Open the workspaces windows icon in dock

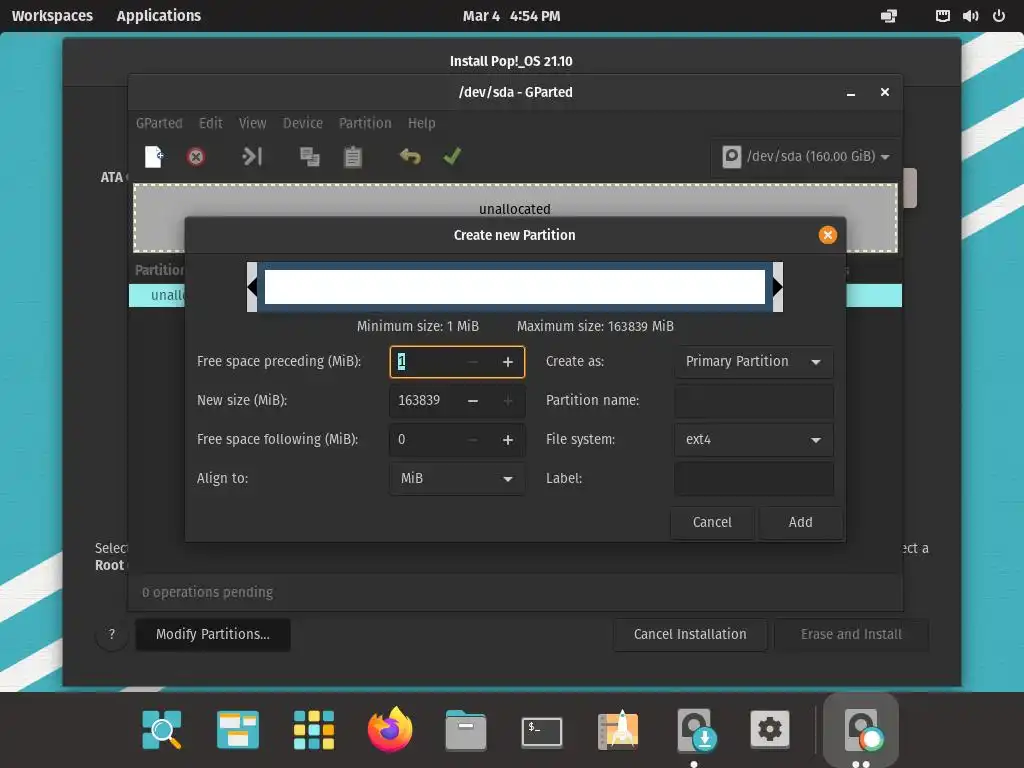pos(238,729)
